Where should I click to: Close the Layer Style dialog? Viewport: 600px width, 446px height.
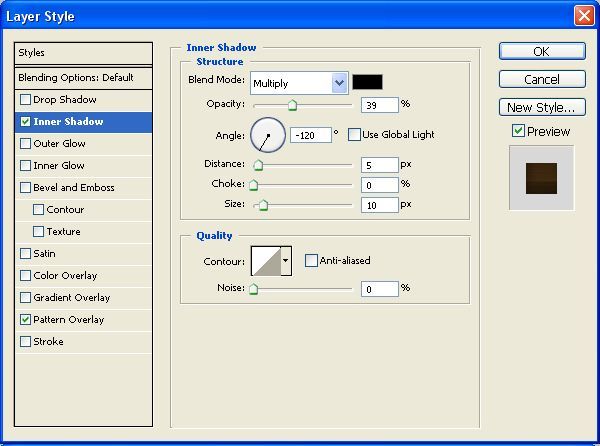584,16
